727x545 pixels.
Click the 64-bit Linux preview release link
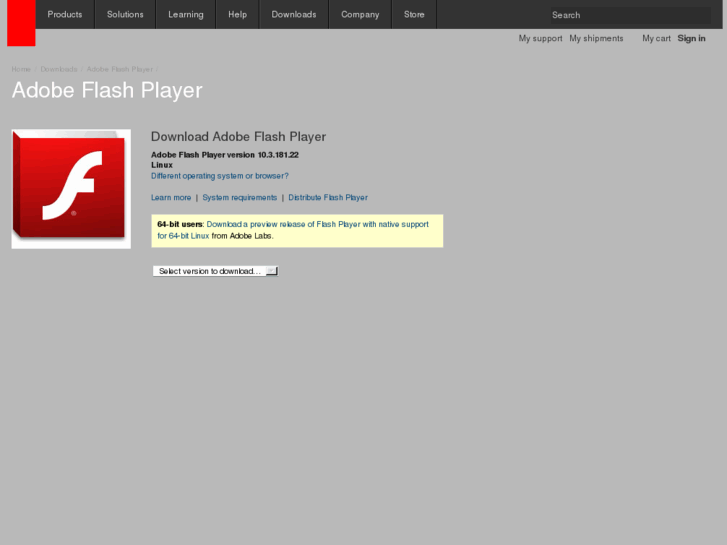point(293,230)
